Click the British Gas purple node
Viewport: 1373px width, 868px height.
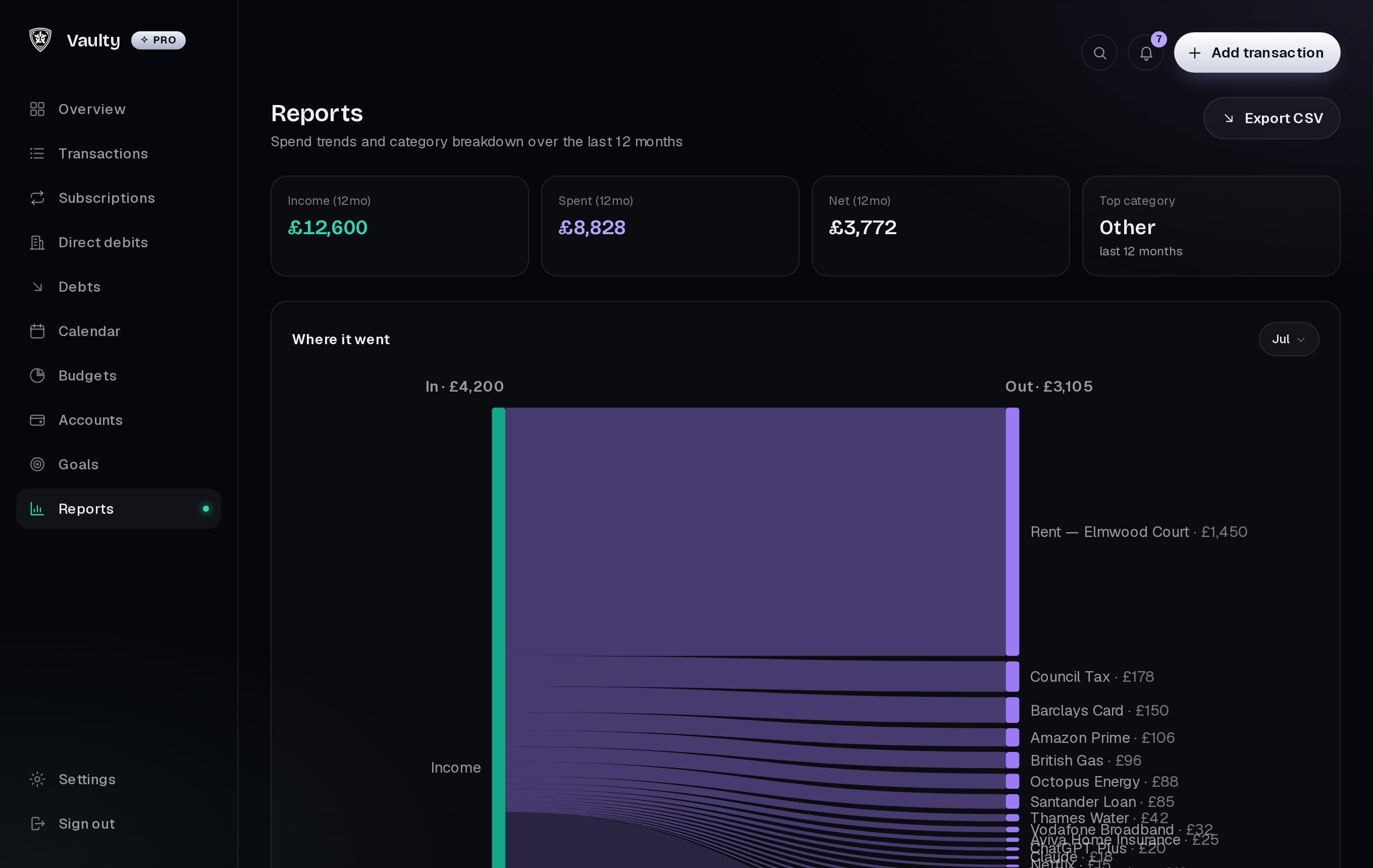click(x=1012, y=761)
